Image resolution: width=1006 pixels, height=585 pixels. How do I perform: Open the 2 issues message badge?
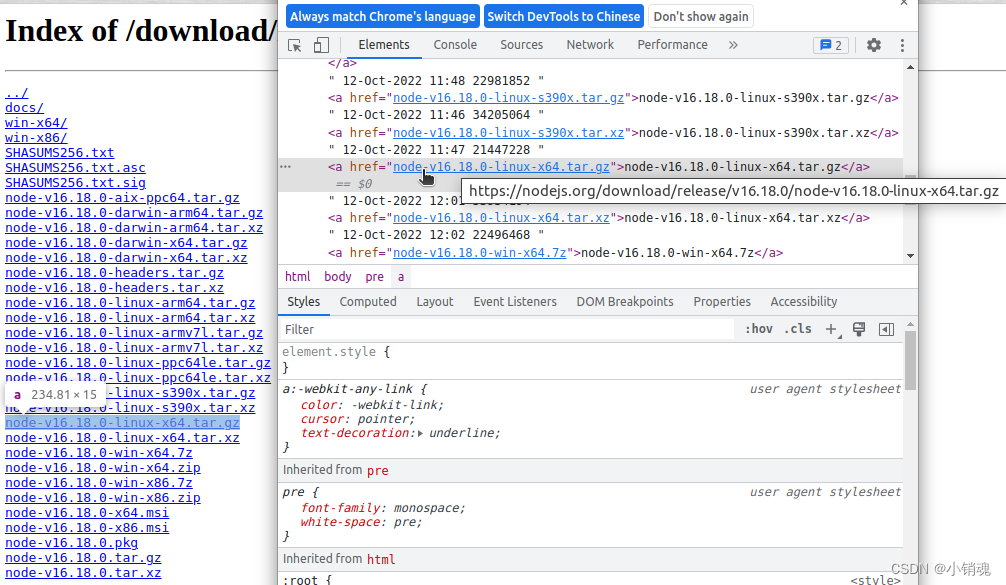831,45
